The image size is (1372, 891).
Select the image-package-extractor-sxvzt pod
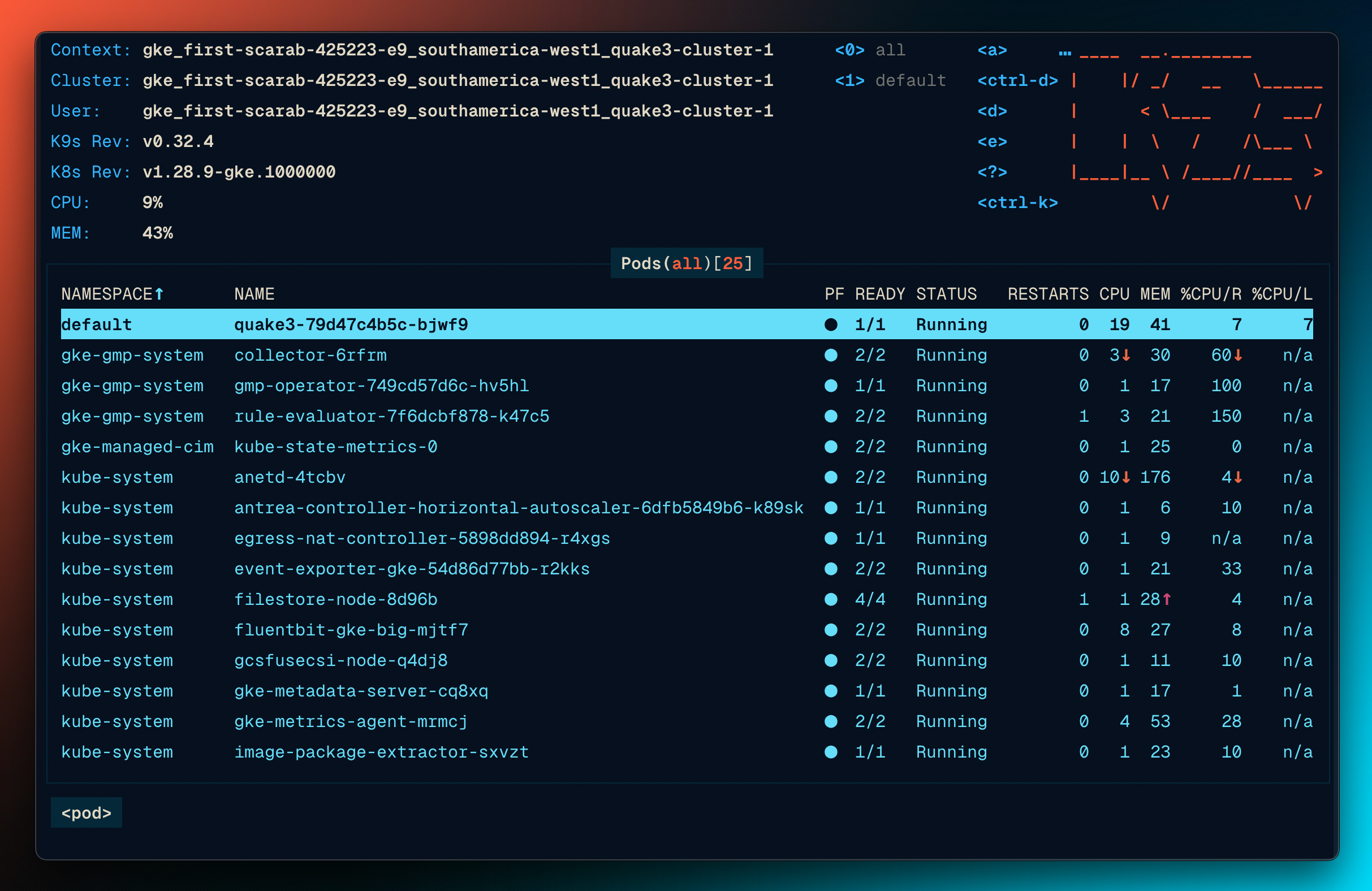pos(382,752)
